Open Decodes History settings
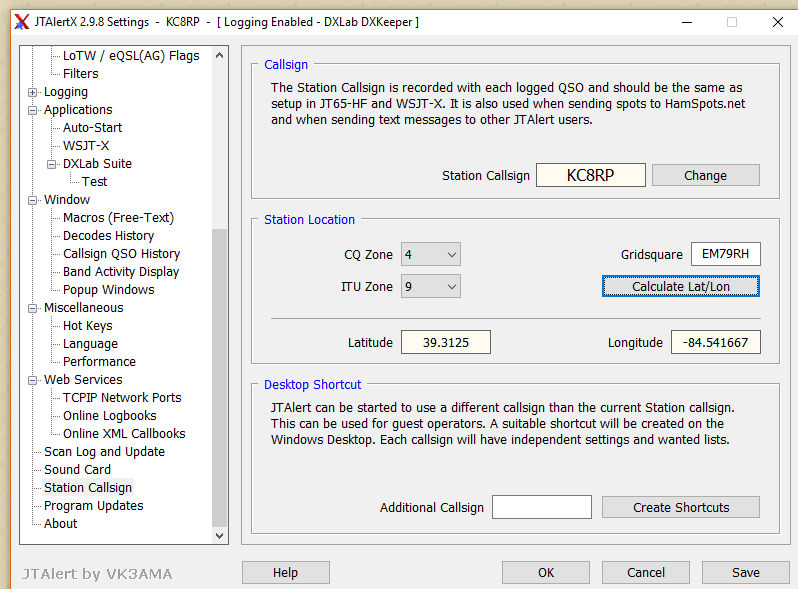Image resolution: width=798 pixels, height=589 pixels. [x=108, y=236]
